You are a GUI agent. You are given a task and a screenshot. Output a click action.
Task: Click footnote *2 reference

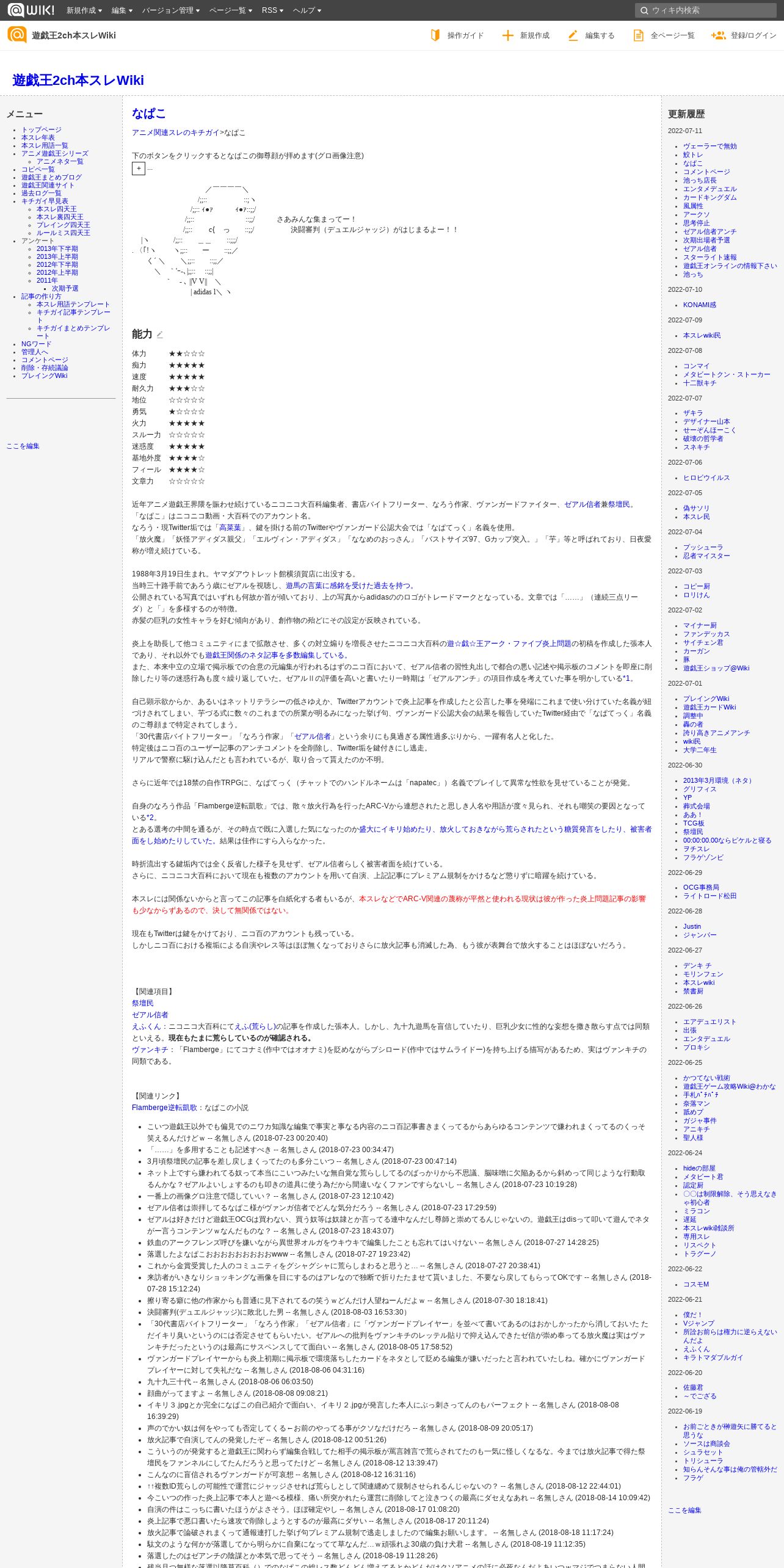point(150,818)
